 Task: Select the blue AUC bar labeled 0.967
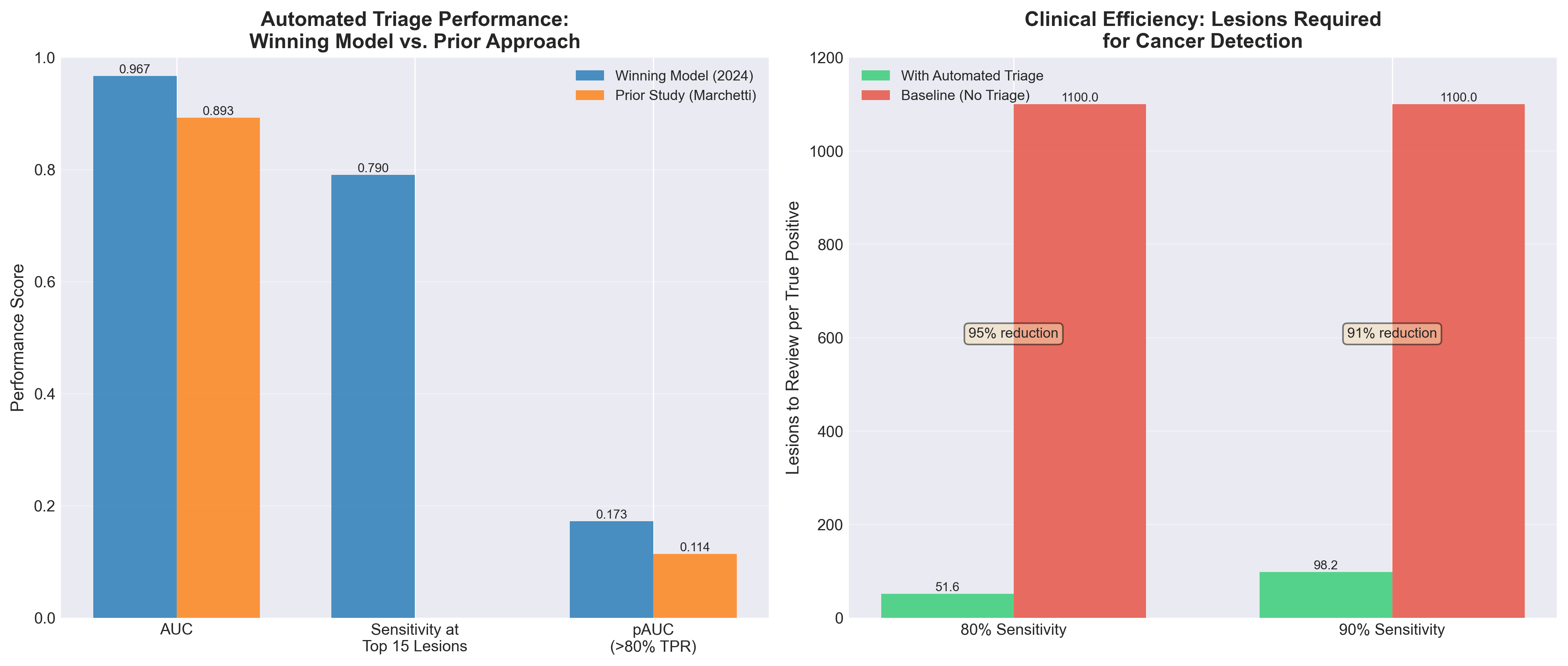click(x=135, y=347)
